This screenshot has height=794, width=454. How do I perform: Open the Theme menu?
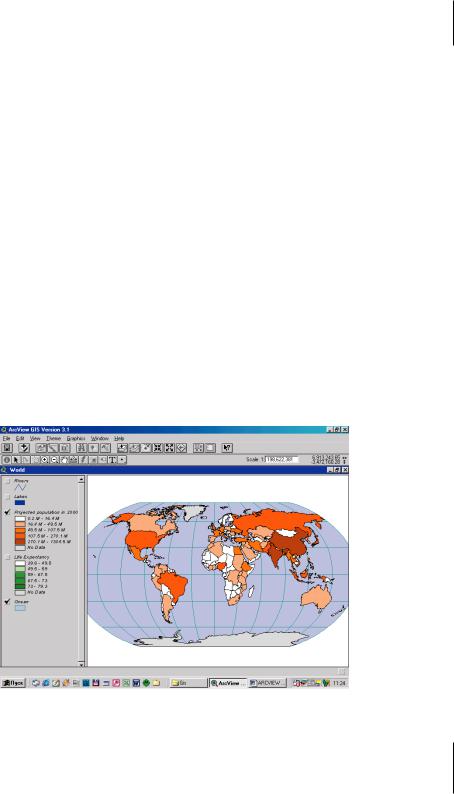tap(54, 438)
